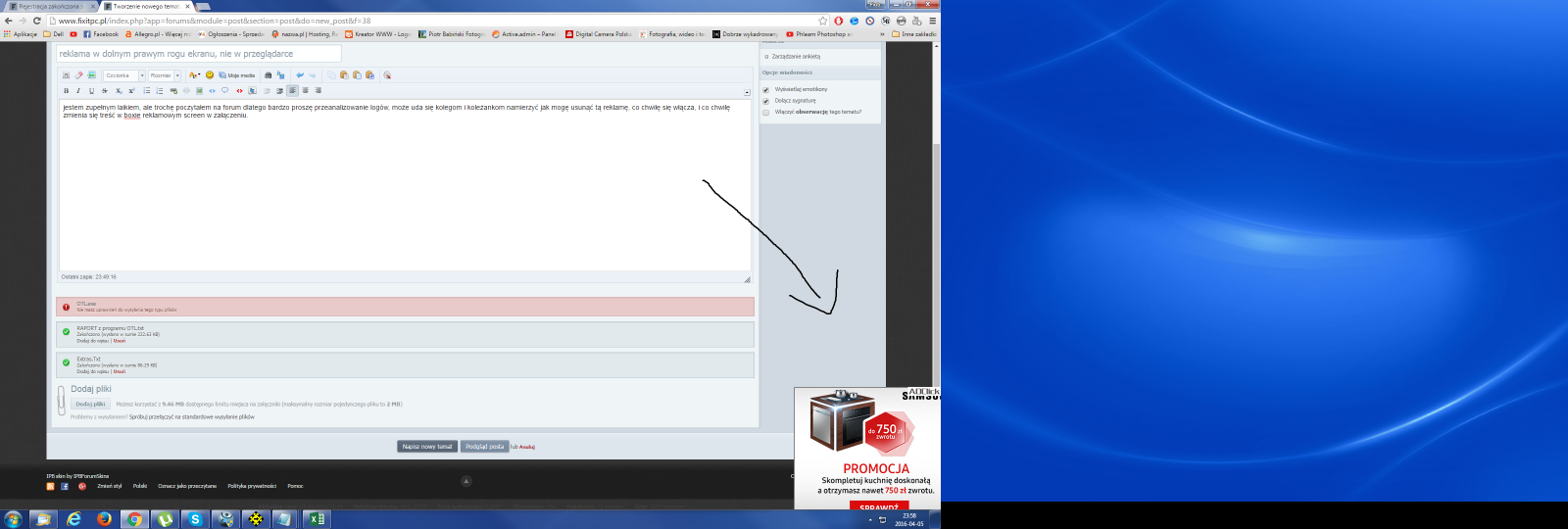
Task: Bookmark this page with the star
Action: click(823, 21)
